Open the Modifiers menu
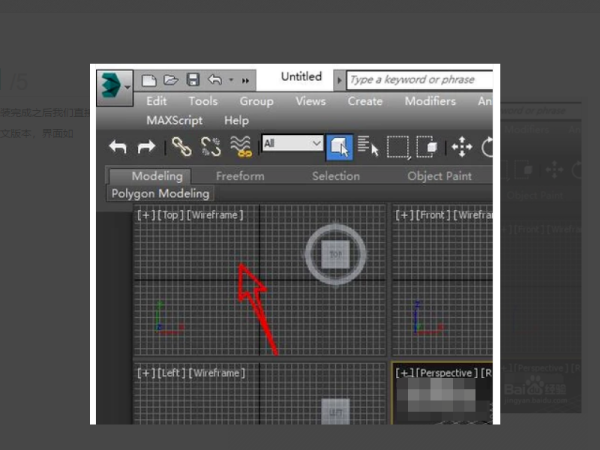This screenshot has height=450, width=600. [430, 101]
